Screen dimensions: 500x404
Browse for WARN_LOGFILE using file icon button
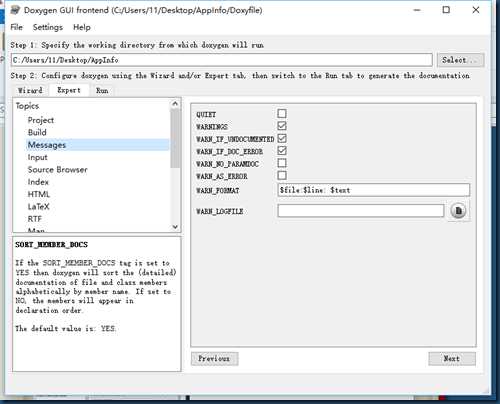coord(458,211)
